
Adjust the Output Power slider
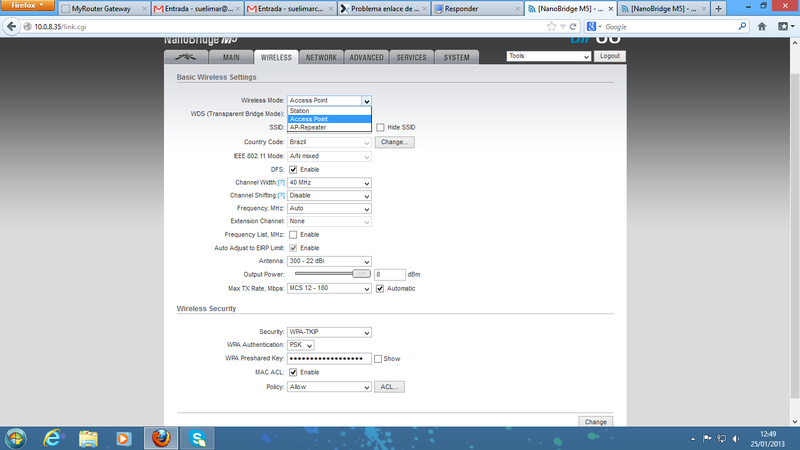pos(361,274)
